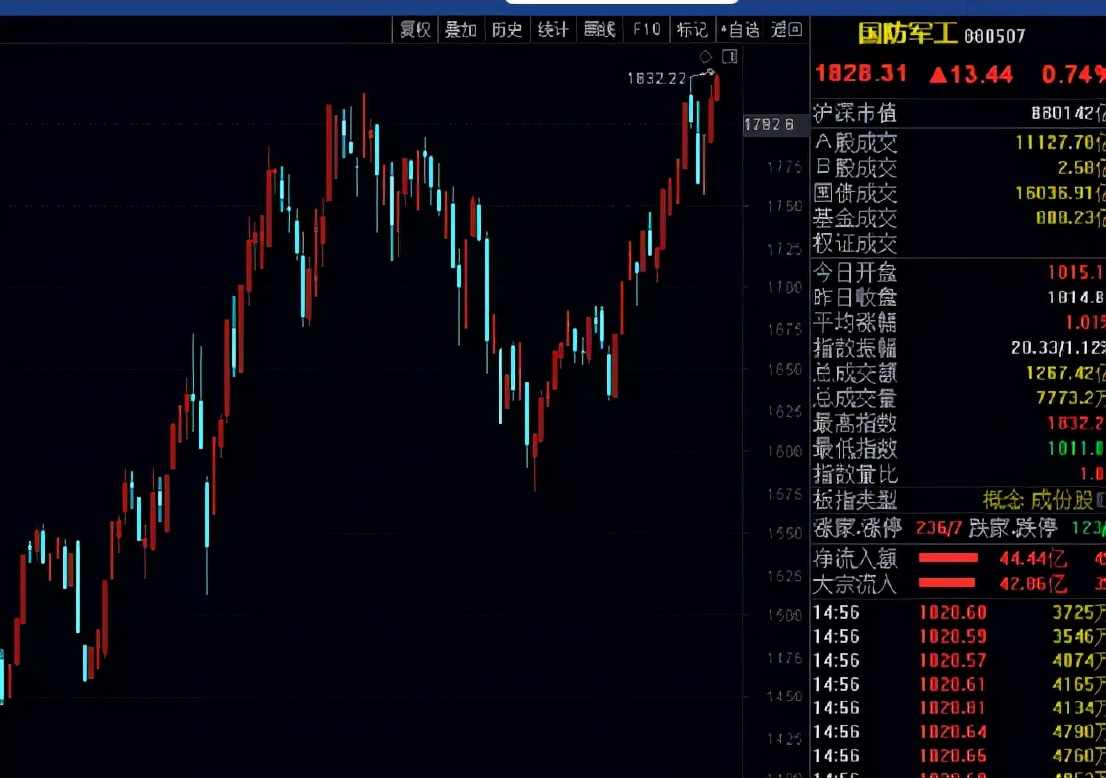Open the 复权 adjustment menu

(x=415, y=30)
